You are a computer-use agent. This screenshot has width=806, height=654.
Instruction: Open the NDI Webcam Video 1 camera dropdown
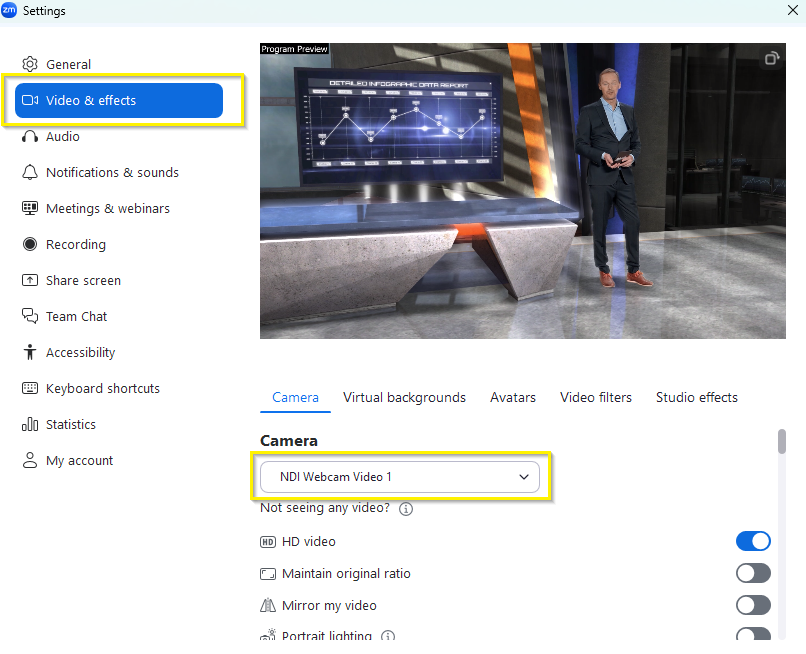point(399,477)
